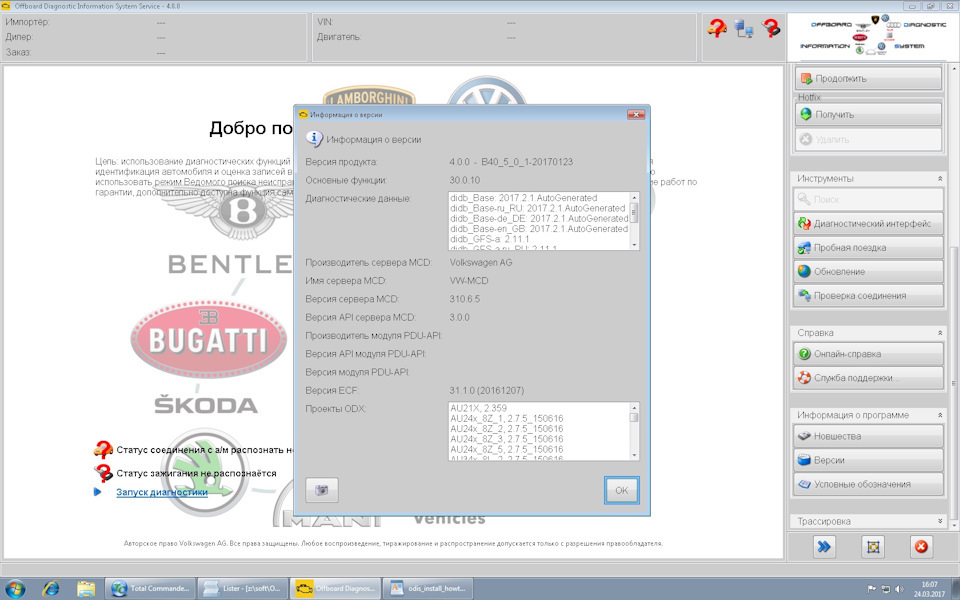Click the vehicle connection status icon in header

coord(716,28)
